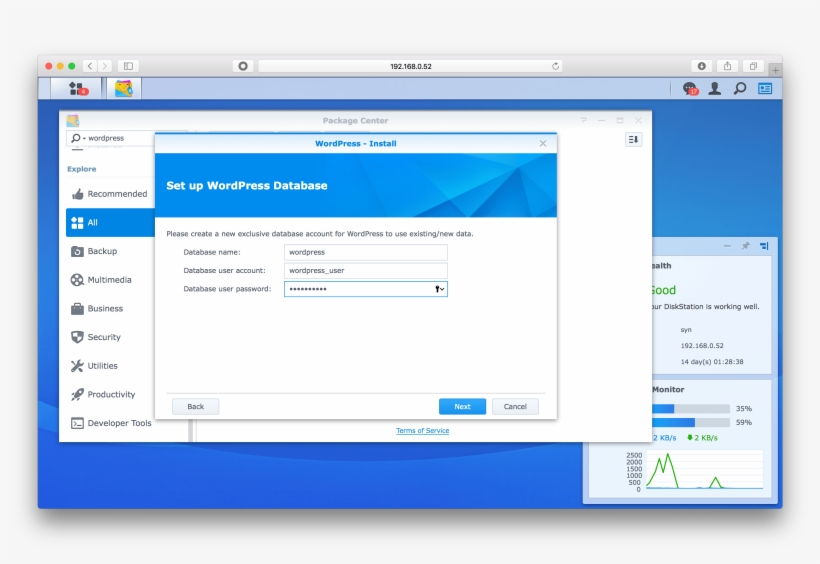Image resolution: width=820 pixels, height=564 pixels.
Task: Click Safari forward navigation arrow
Action: point(105,66)
